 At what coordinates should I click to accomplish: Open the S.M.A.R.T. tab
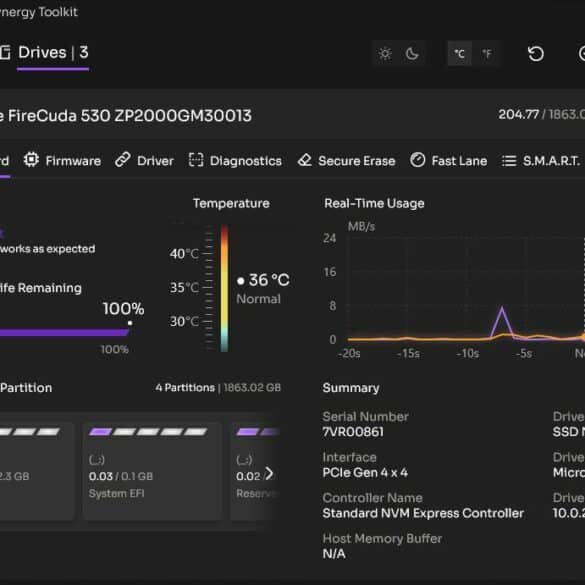[541, 160]
